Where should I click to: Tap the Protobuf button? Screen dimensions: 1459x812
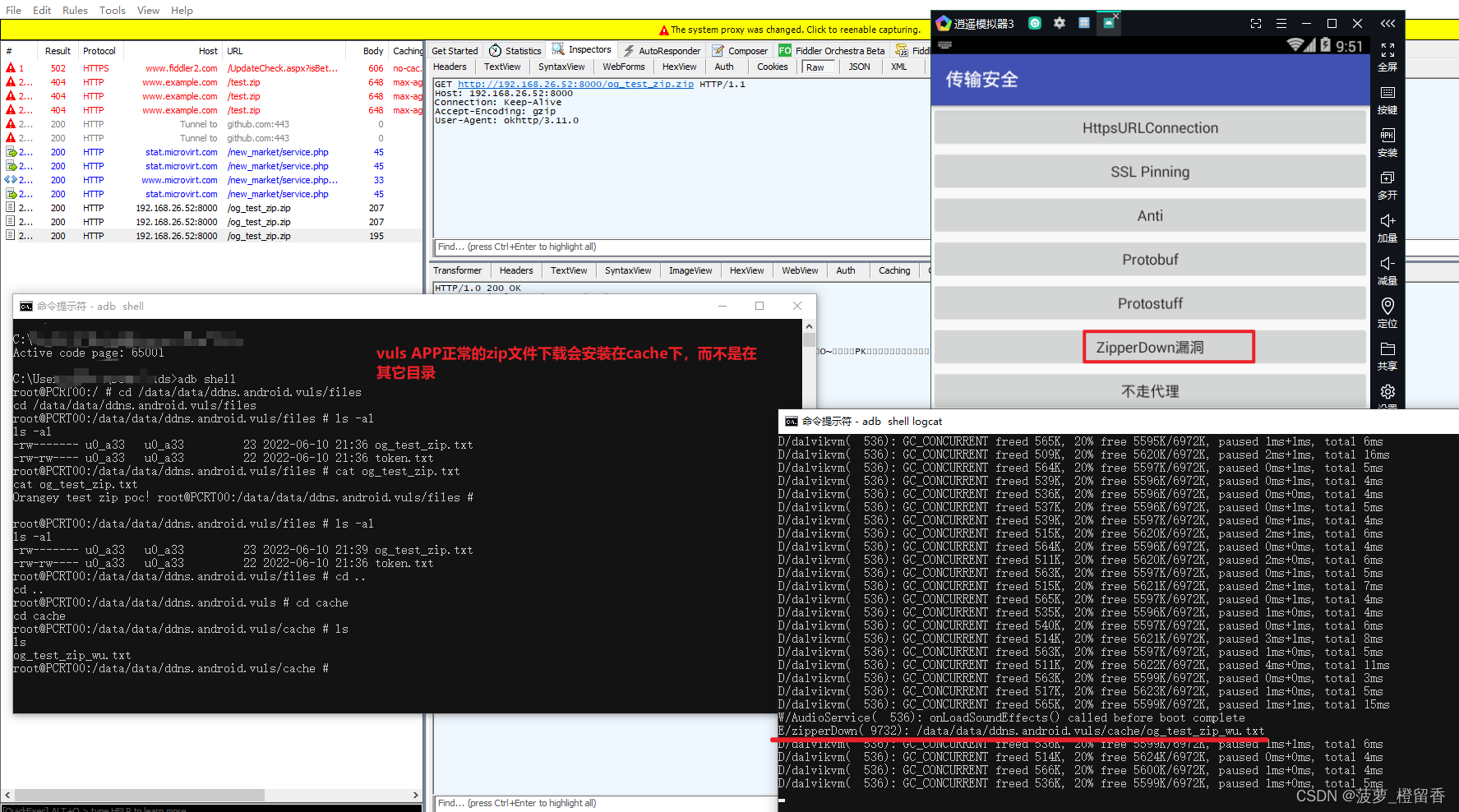pyautogui.click(x=1150, y=260)
